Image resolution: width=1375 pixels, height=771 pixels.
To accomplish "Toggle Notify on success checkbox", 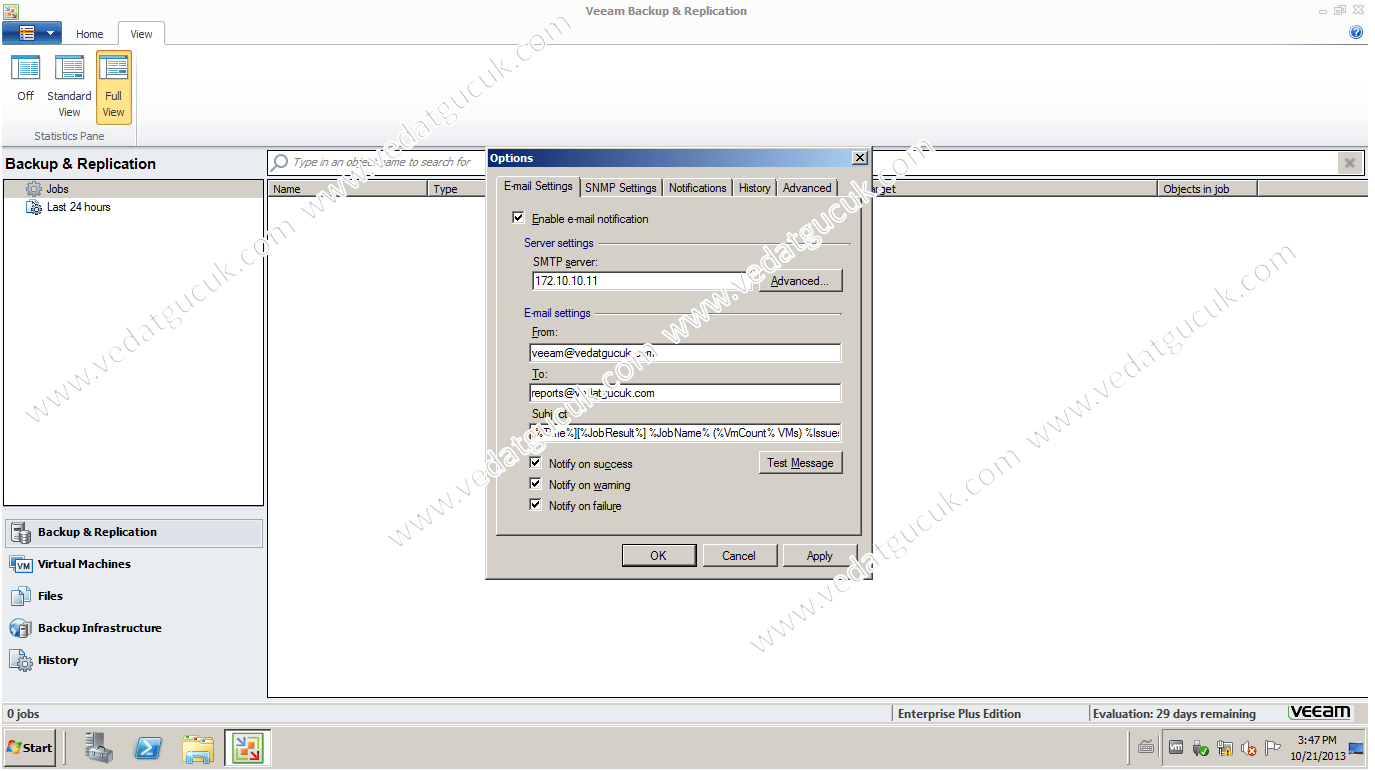I will (x=535, y=463).
